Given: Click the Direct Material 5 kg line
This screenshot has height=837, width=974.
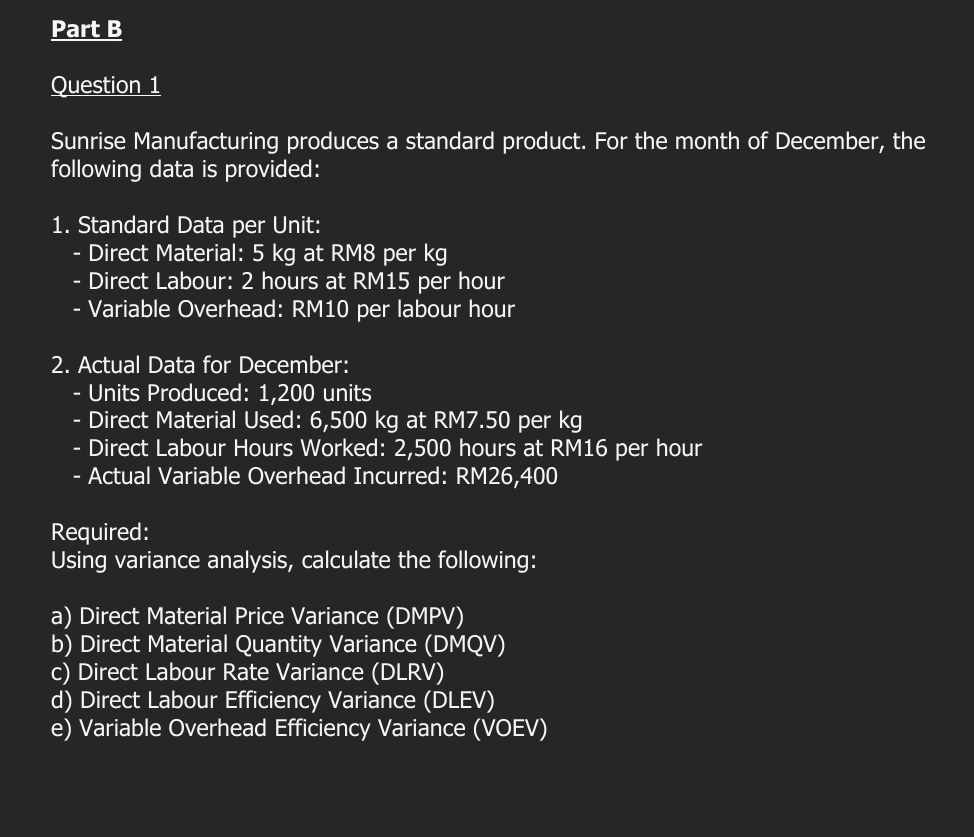Looking at the screenshot, I should click(267, 253).
